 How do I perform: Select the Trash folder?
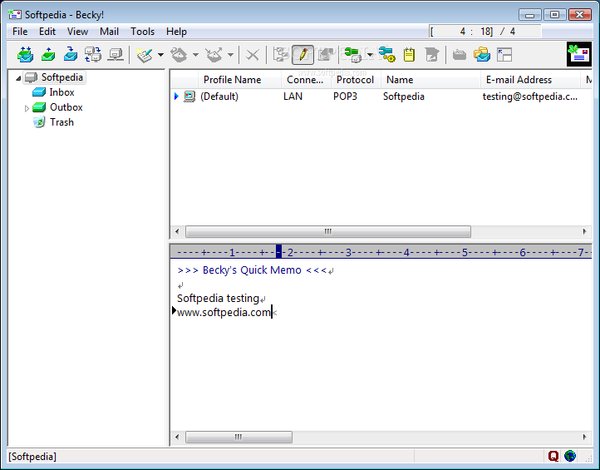61,122
